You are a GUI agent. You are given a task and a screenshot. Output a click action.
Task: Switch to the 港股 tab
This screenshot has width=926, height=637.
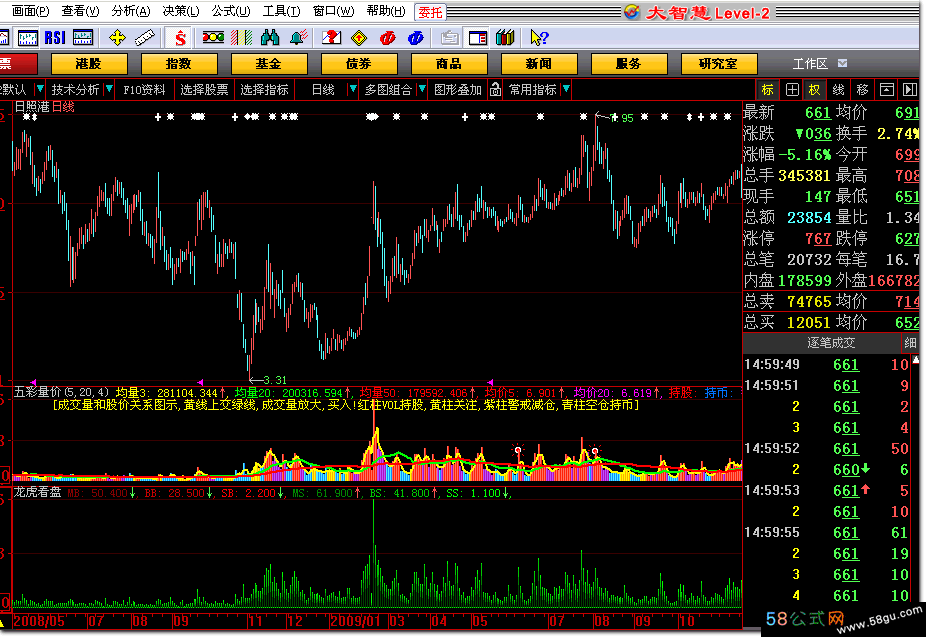[x=89, y=64]
